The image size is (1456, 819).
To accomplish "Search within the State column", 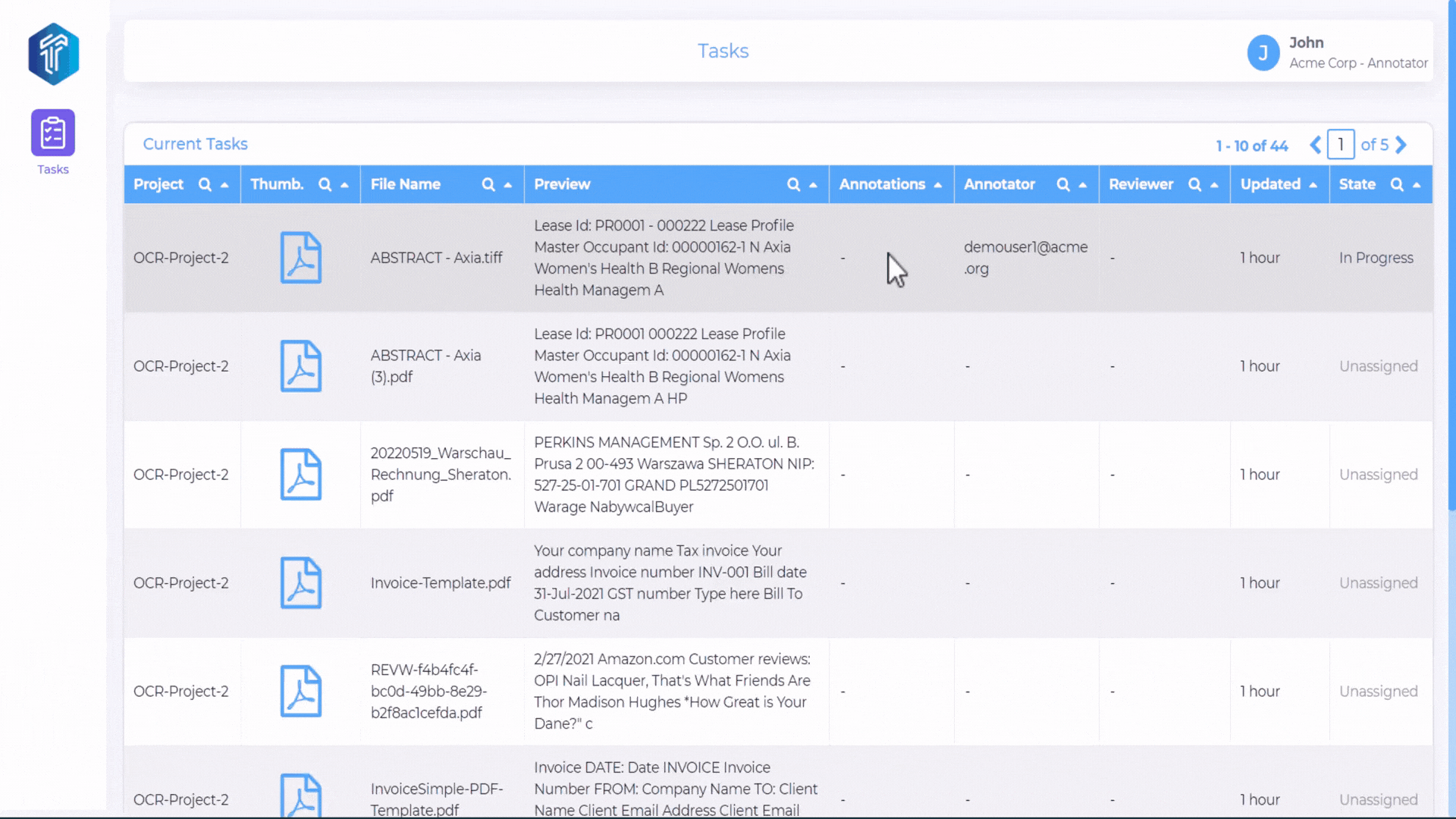I will pos(1397,184).
